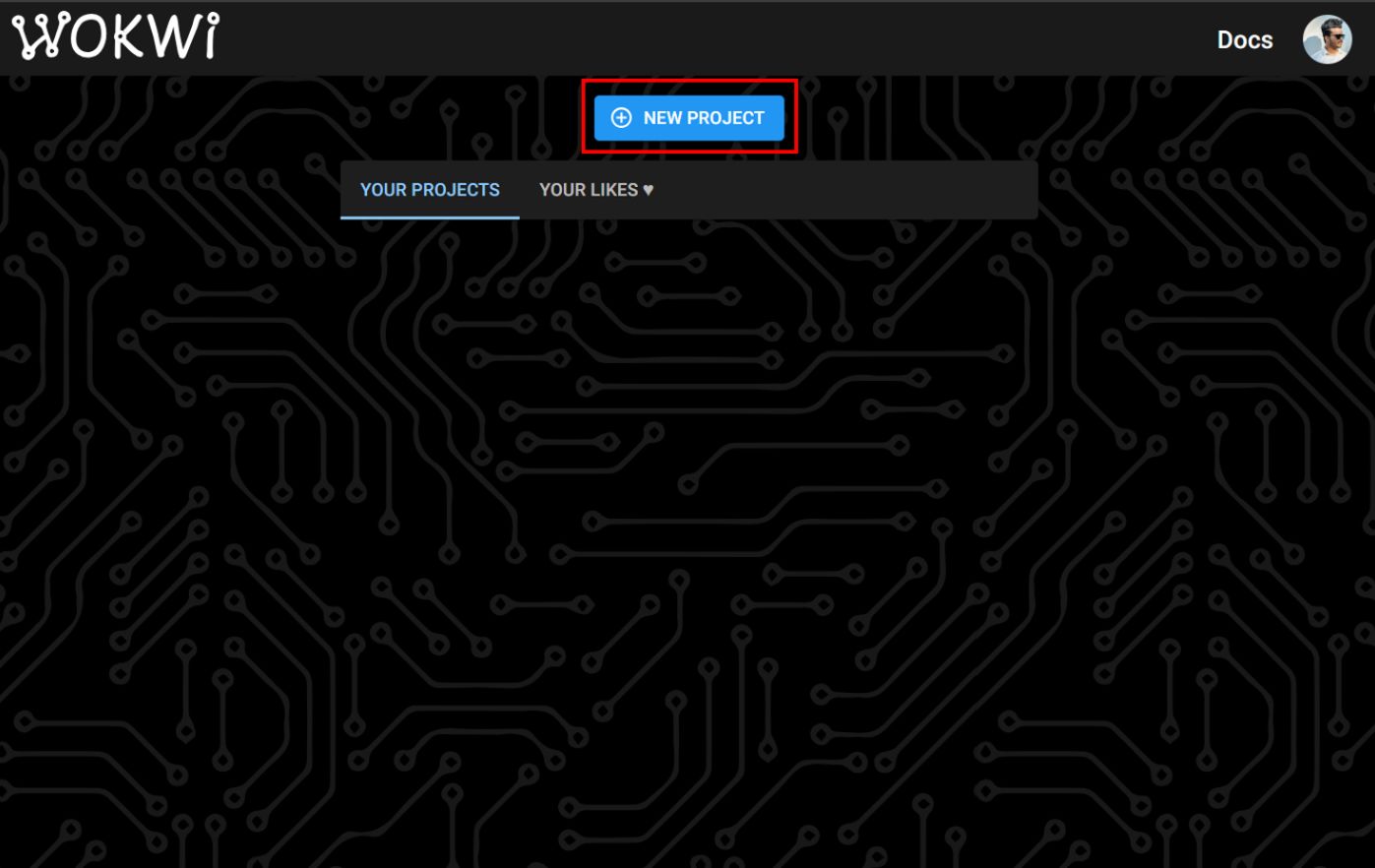This screenshot has width=1375, height=868.
Task: Create a project with New Project button
Action: (689, 118)
